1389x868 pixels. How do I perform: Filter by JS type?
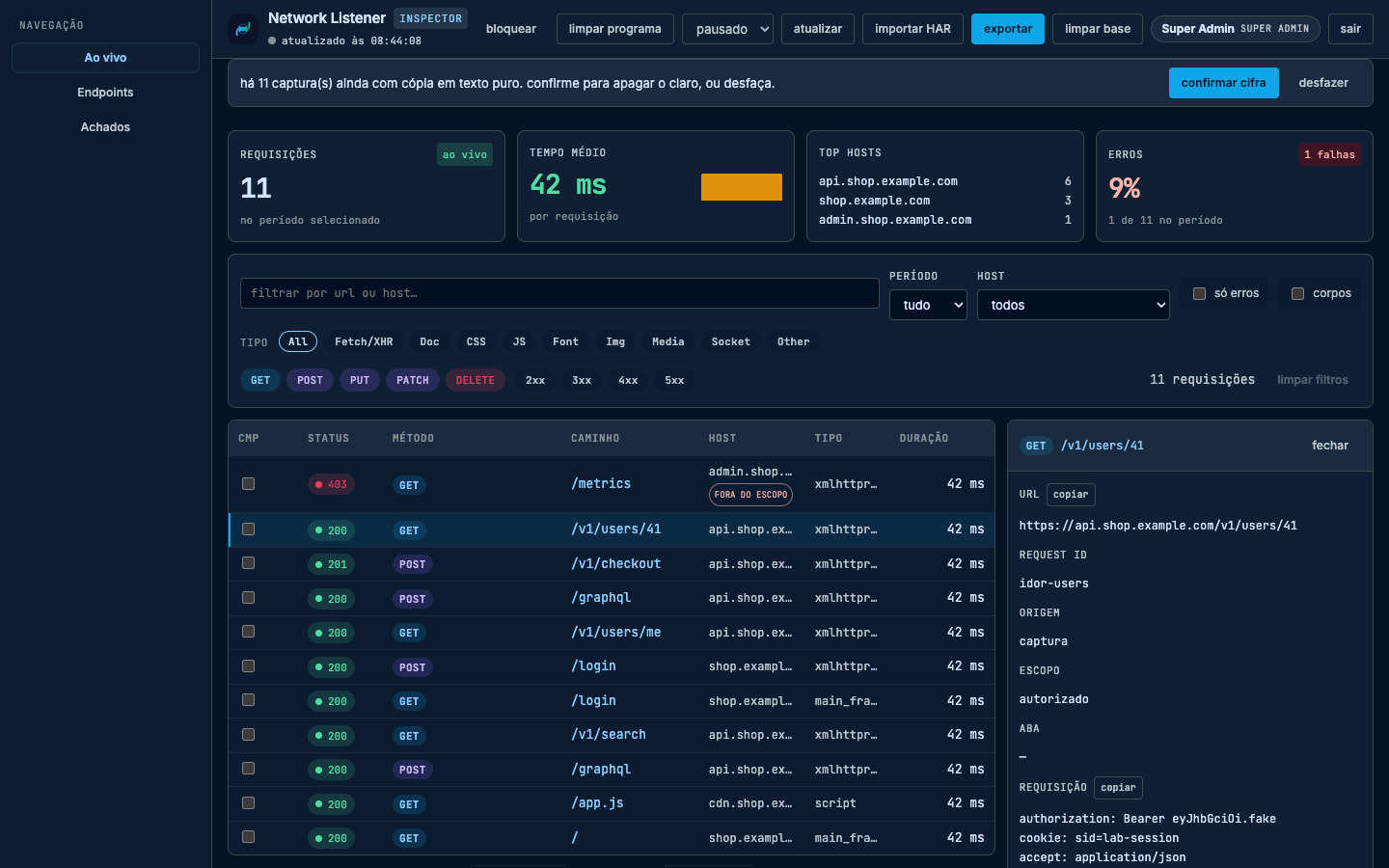coord(519,341)
